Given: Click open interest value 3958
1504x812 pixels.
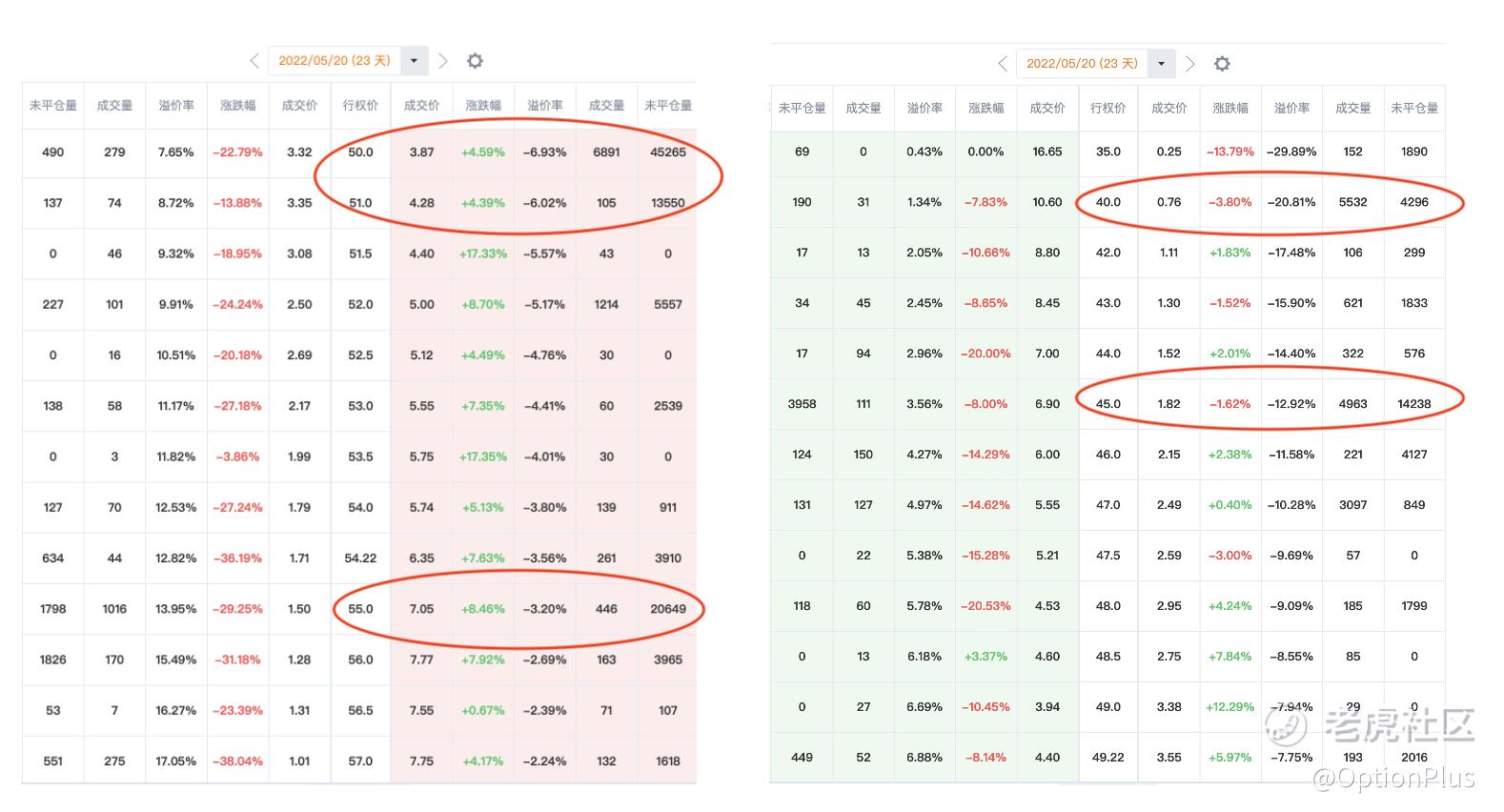Looking at the screenshot, I should click(x=802, y=404).
